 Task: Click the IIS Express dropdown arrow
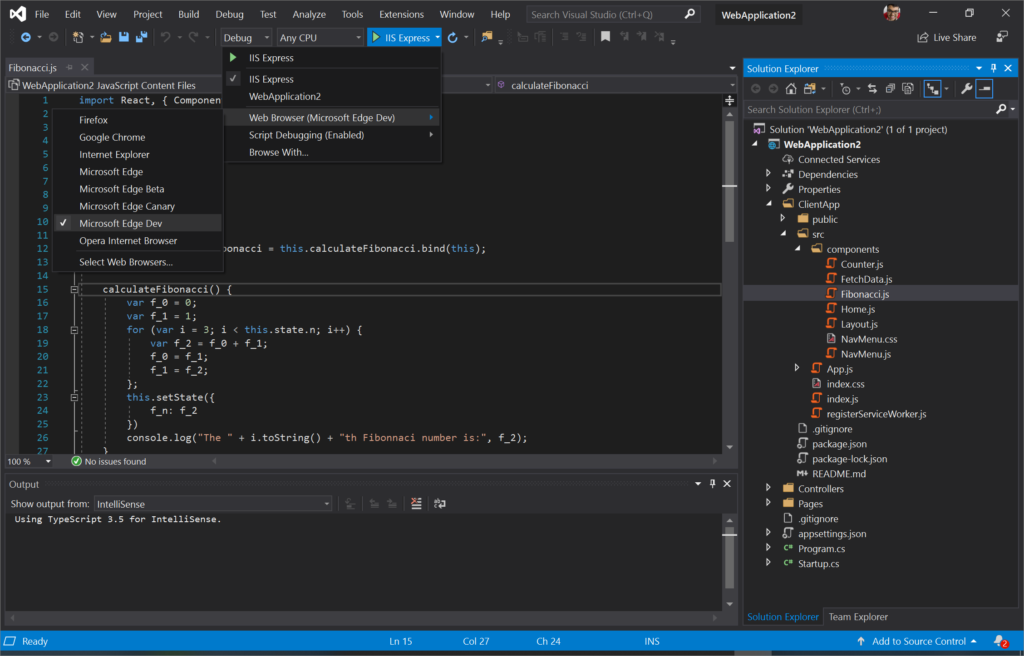click(437, 38)
